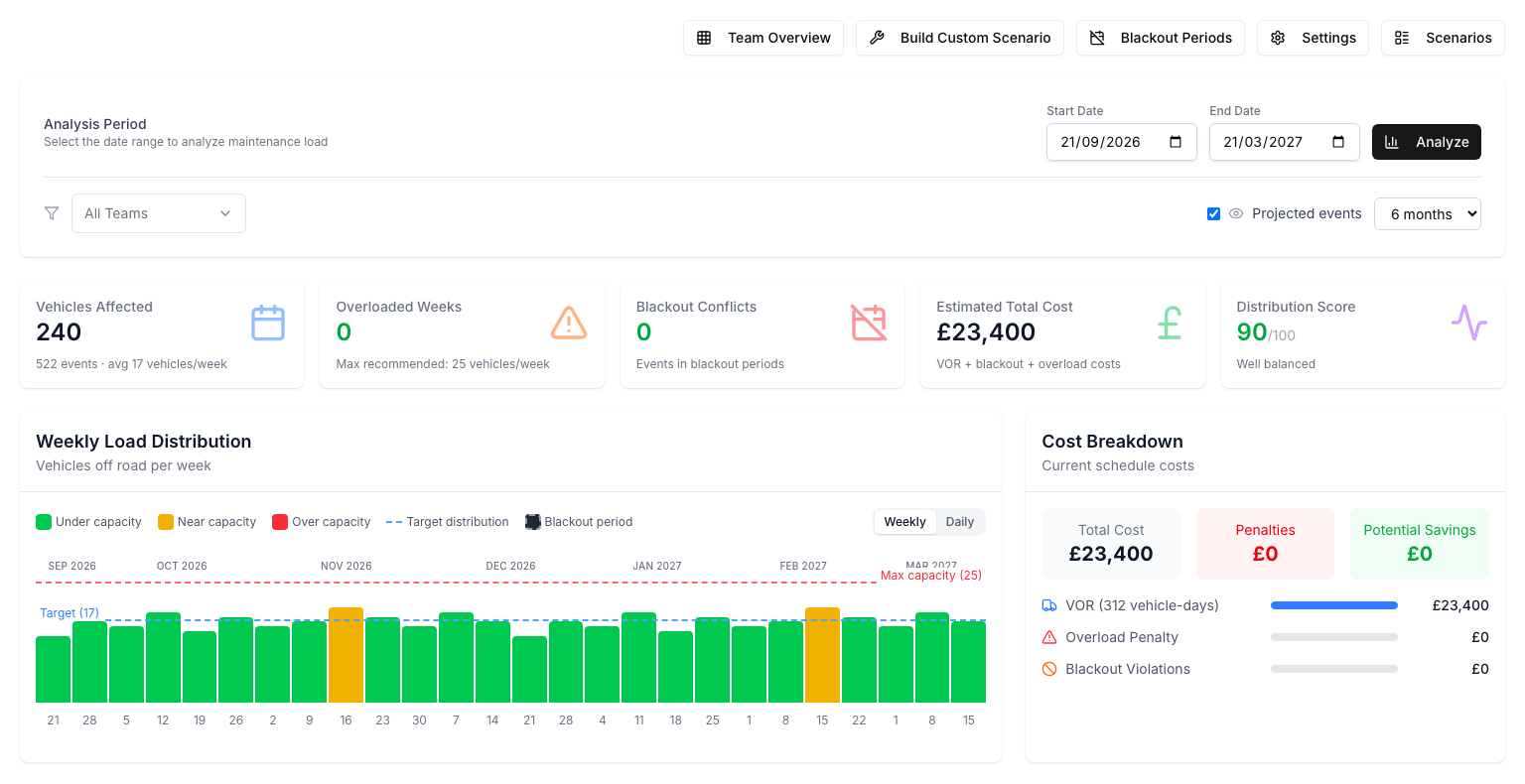Click the funnel filter icon beside All Teams
The image size is (1525, 784).
click(x=52, y=213)
